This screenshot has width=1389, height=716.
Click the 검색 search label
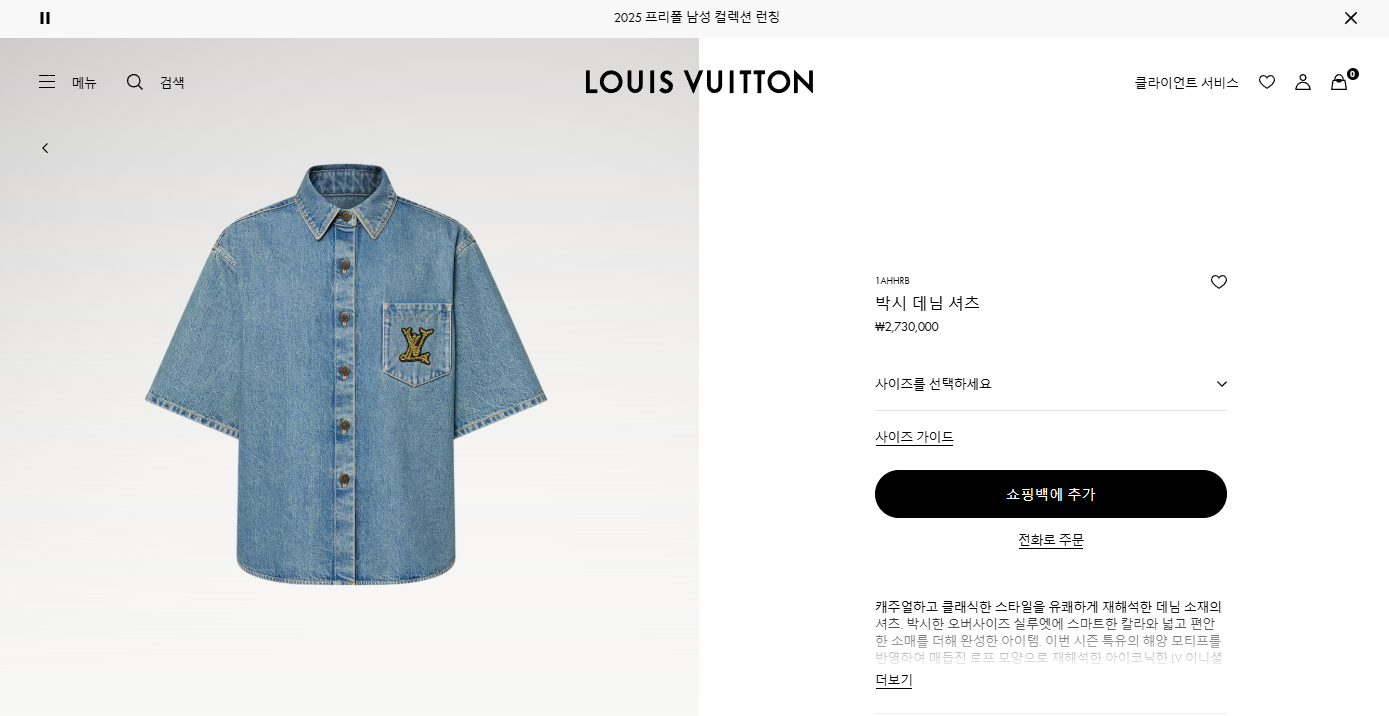[172, 82]
